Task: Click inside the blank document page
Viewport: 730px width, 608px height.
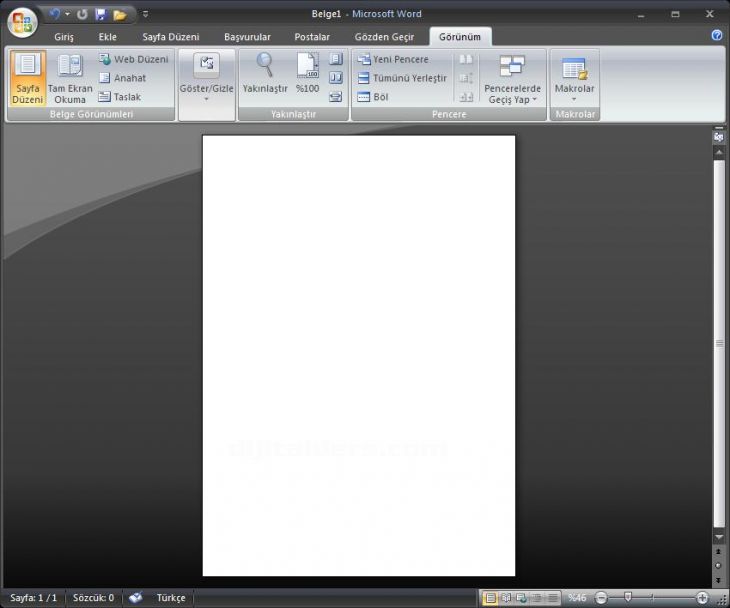Action: [358, 356]
